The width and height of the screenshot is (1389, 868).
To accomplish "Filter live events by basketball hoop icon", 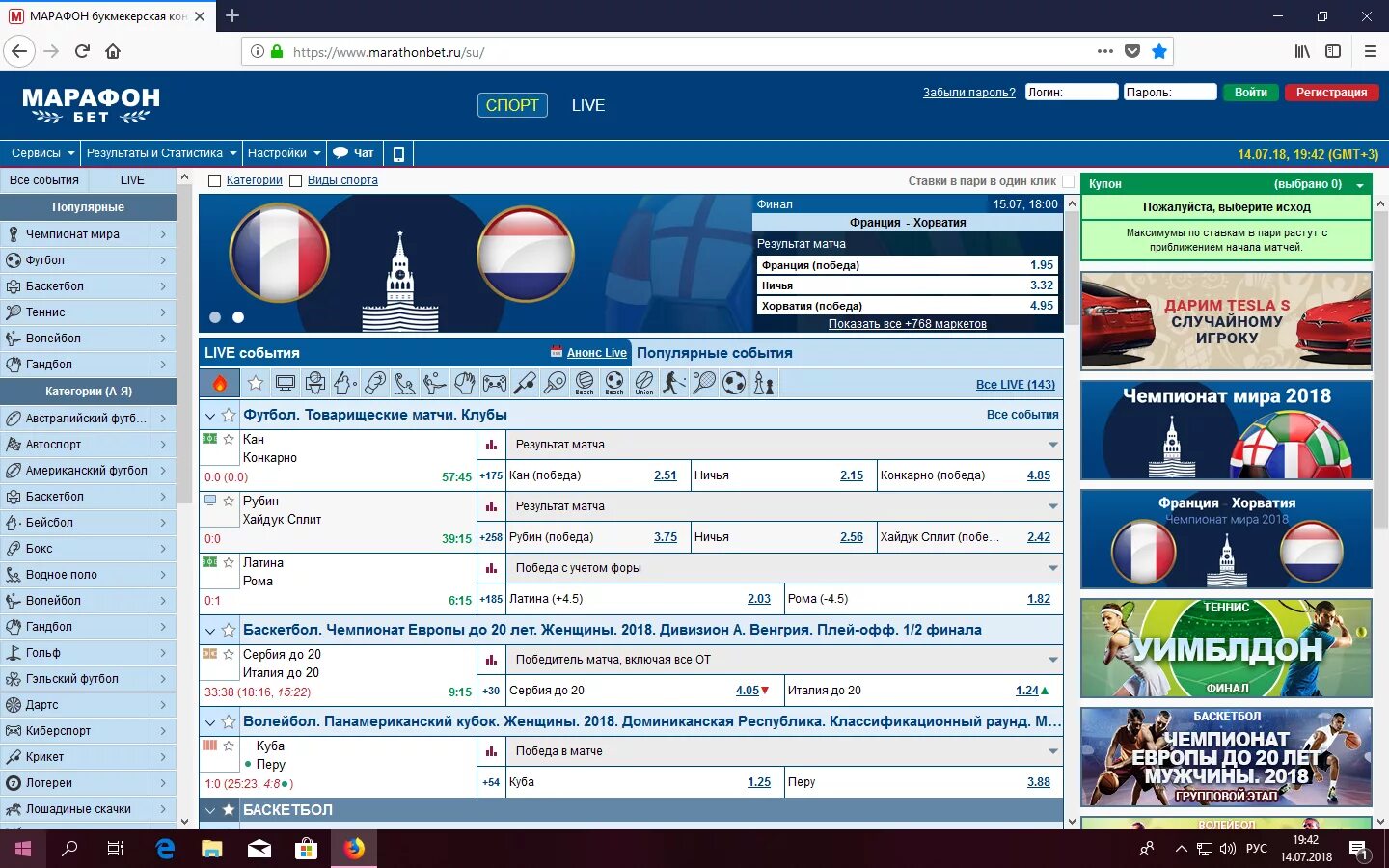I will (x=315, y=383).
